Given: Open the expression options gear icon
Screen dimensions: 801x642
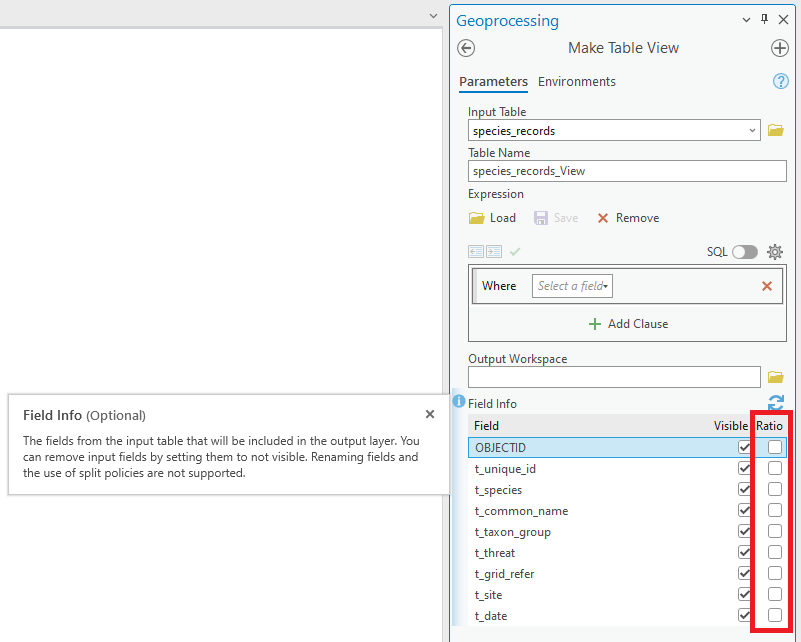Looking at the screenshot, I should click(775, 251).
